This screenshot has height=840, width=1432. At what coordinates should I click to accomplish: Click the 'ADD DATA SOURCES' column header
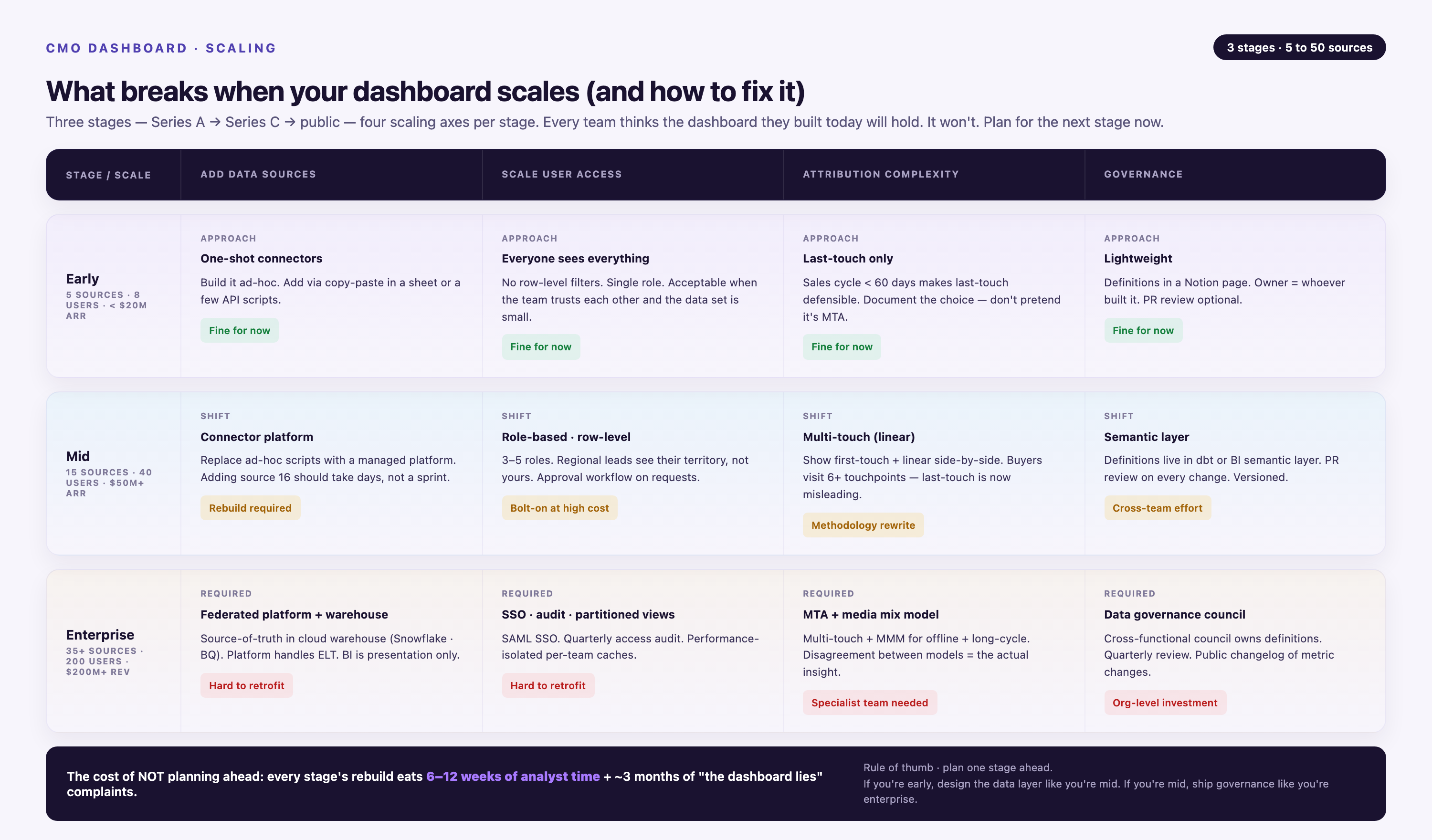pos(258,175)
